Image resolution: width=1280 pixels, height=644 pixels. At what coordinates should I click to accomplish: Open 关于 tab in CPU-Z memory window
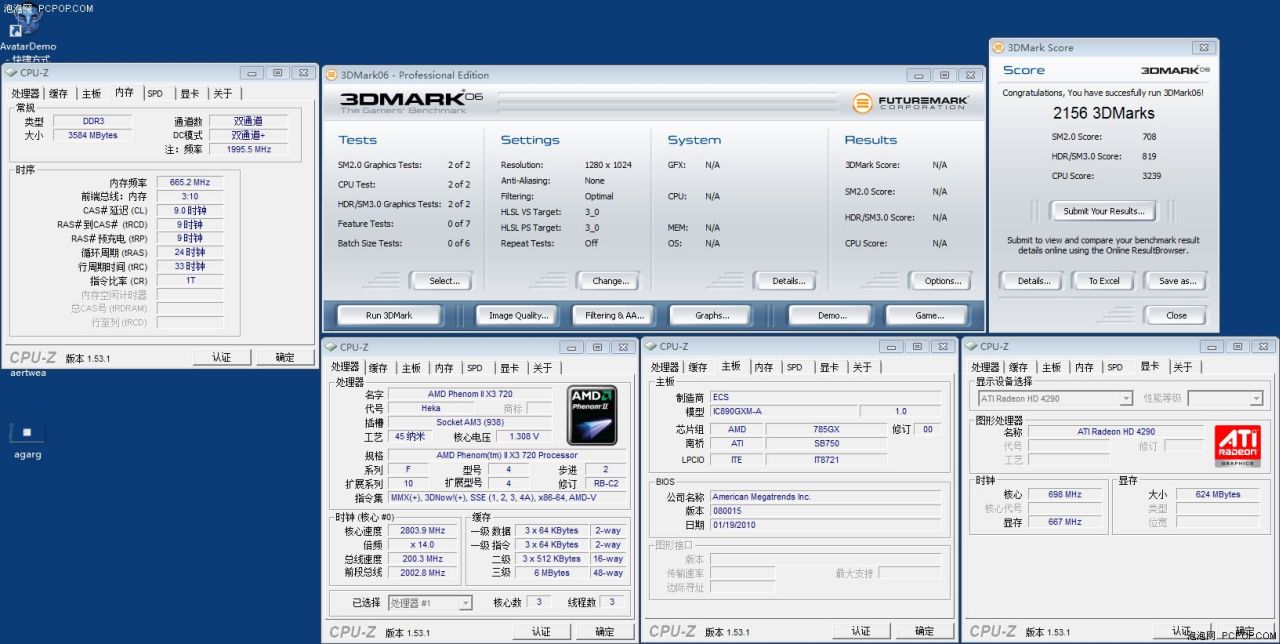(x=222, y=93)
